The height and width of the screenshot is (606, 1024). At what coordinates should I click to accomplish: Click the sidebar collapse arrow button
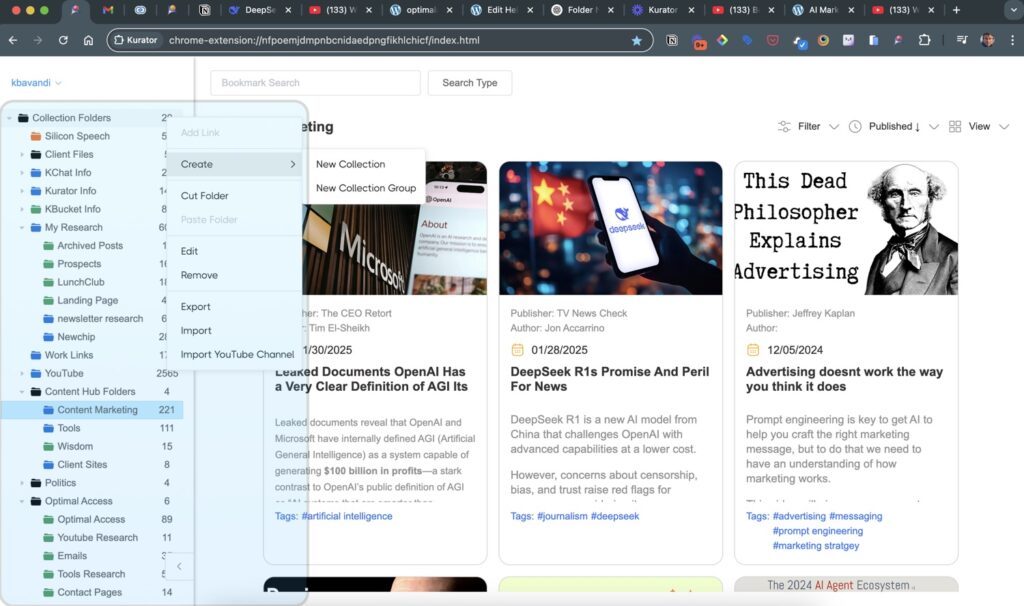pos(178,567)
